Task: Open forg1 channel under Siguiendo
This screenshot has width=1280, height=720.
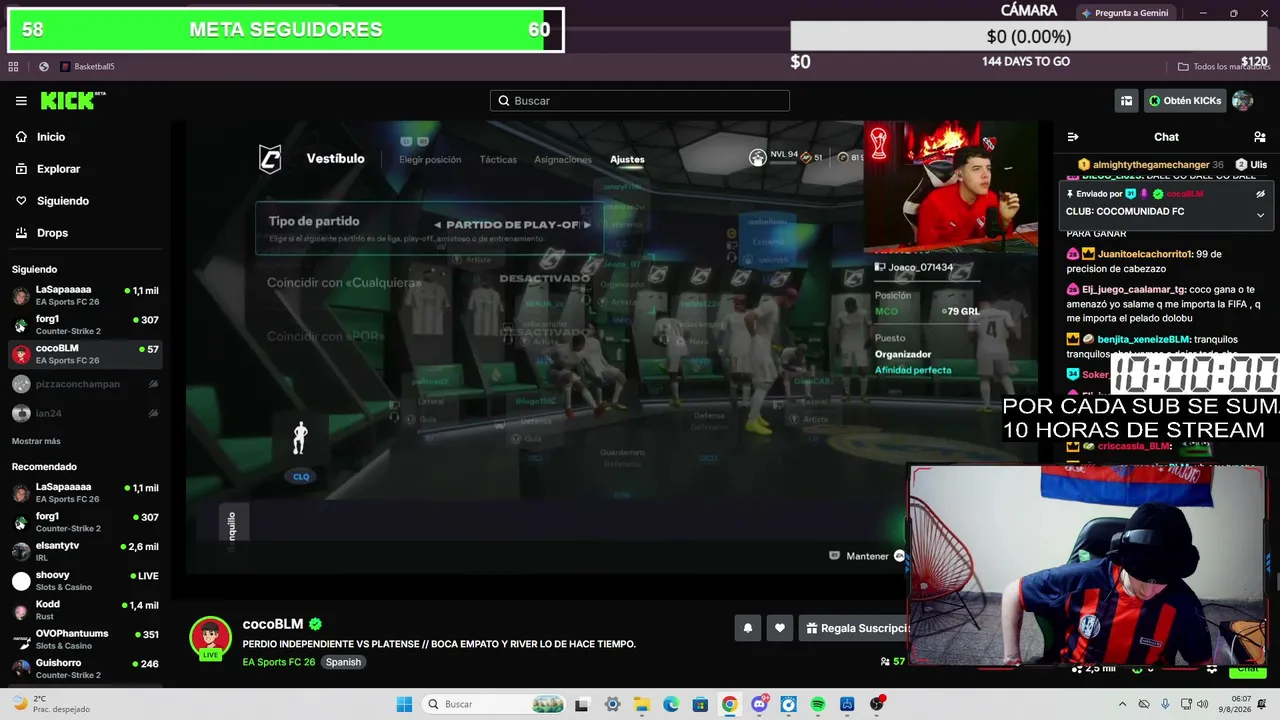Action: pos(85,325)
